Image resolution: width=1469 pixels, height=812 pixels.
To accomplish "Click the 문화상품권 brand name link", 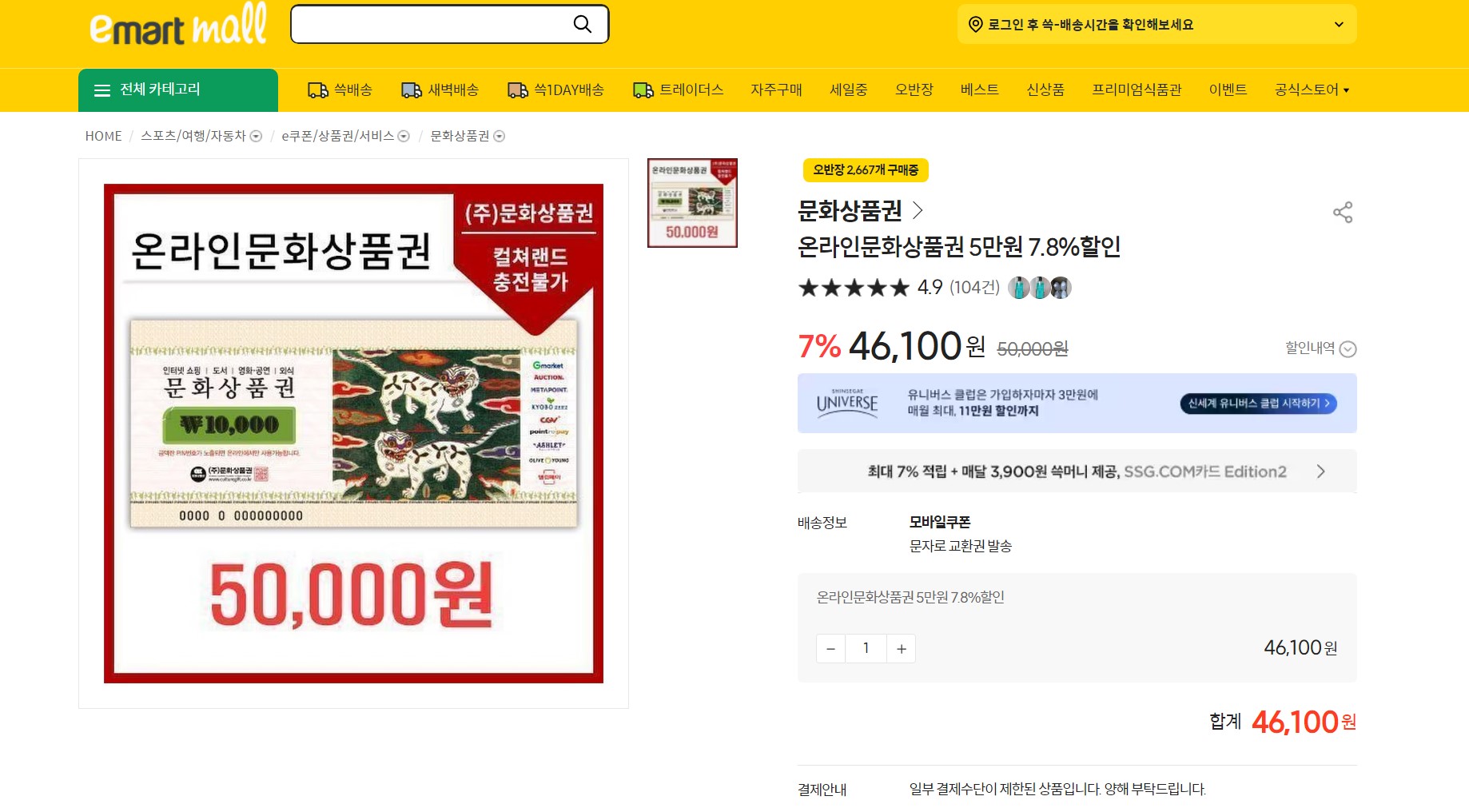I will coord(850,210).
